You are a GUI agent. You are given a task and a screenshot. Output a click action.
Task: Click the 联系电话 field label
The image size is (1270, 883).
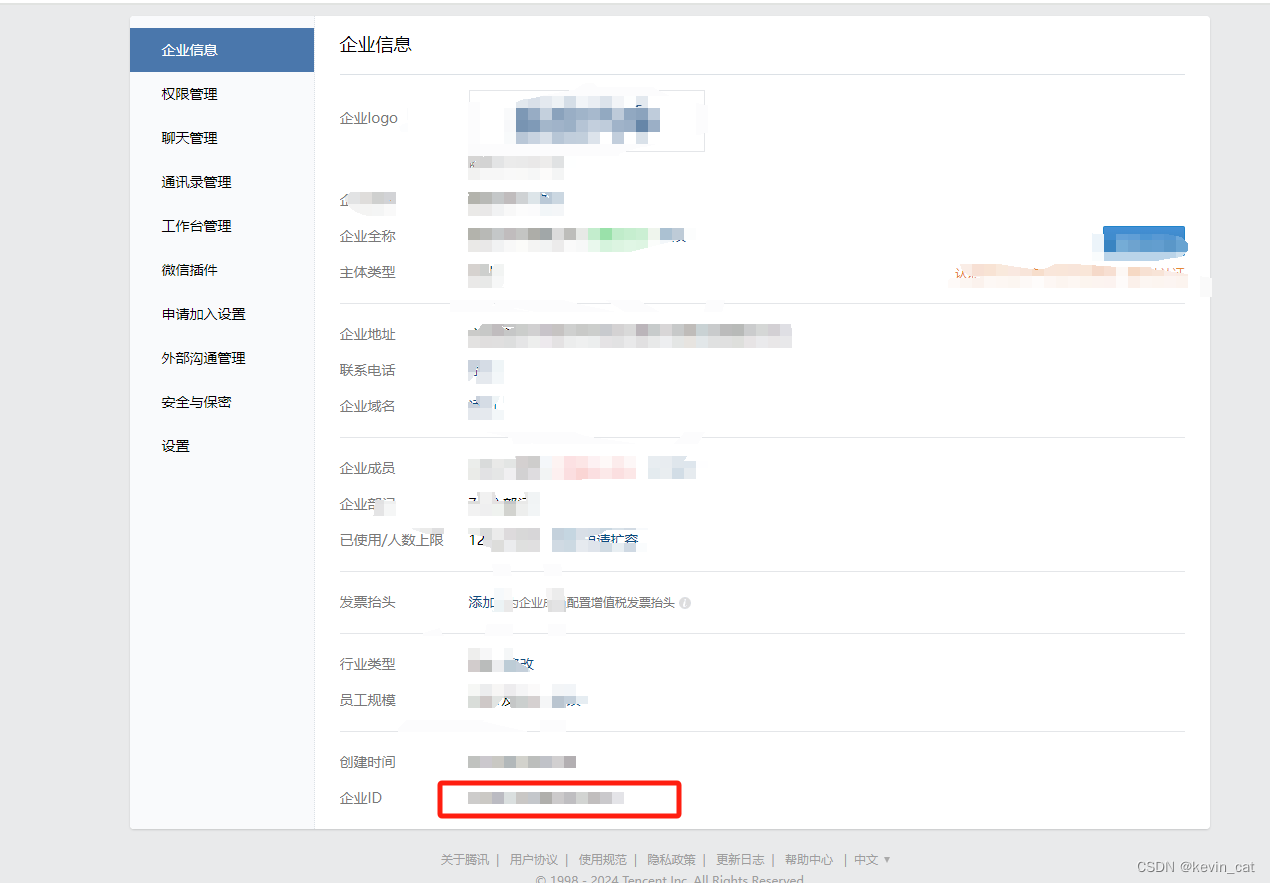pos(368,370)
